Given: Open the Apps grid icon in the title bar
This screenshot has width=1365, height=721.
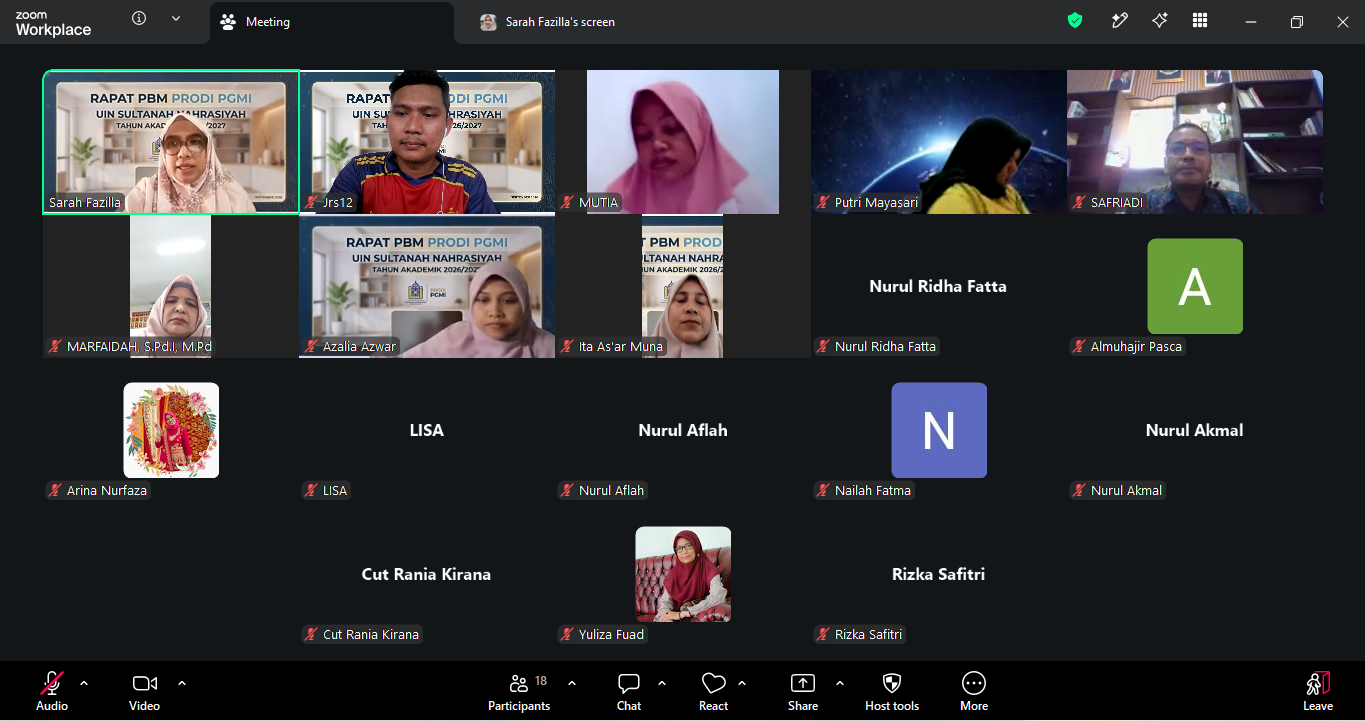Looking at the screenshot, I should coord(1200,20).
